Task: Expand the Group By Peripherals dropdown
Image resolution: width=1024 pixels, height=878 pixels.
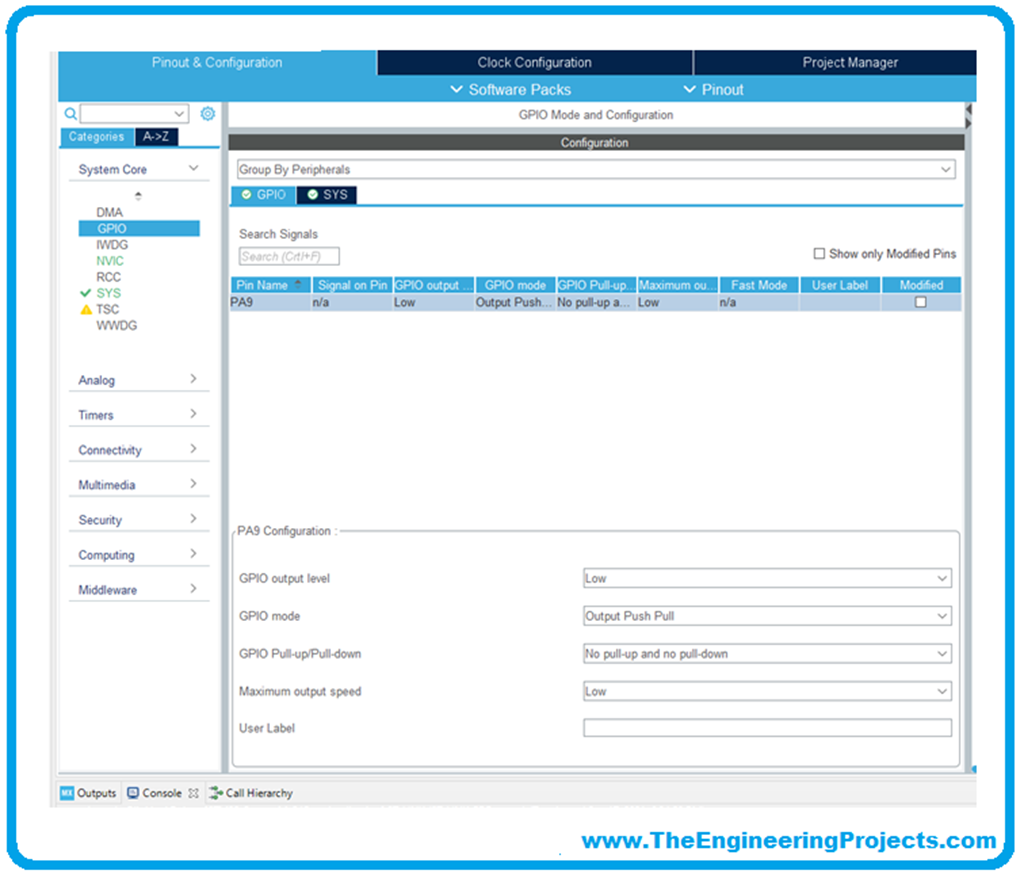Action: click(595, 170)
